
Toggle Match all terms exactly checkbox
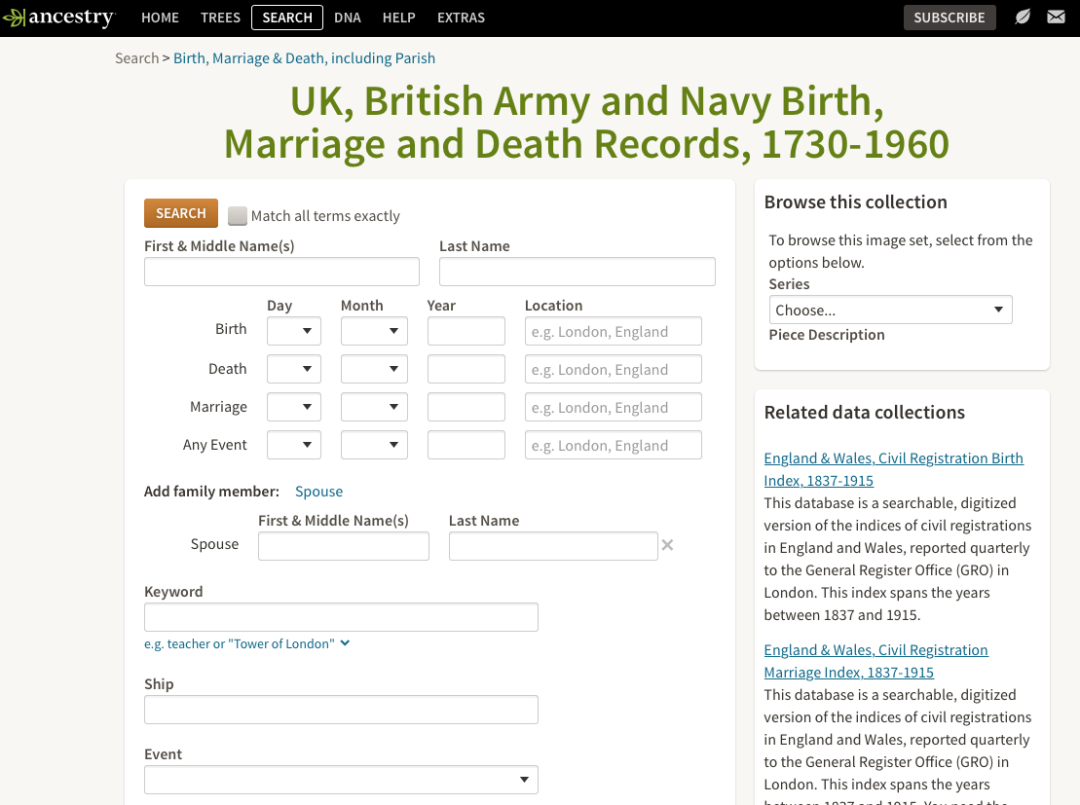(x=237, y=216)
